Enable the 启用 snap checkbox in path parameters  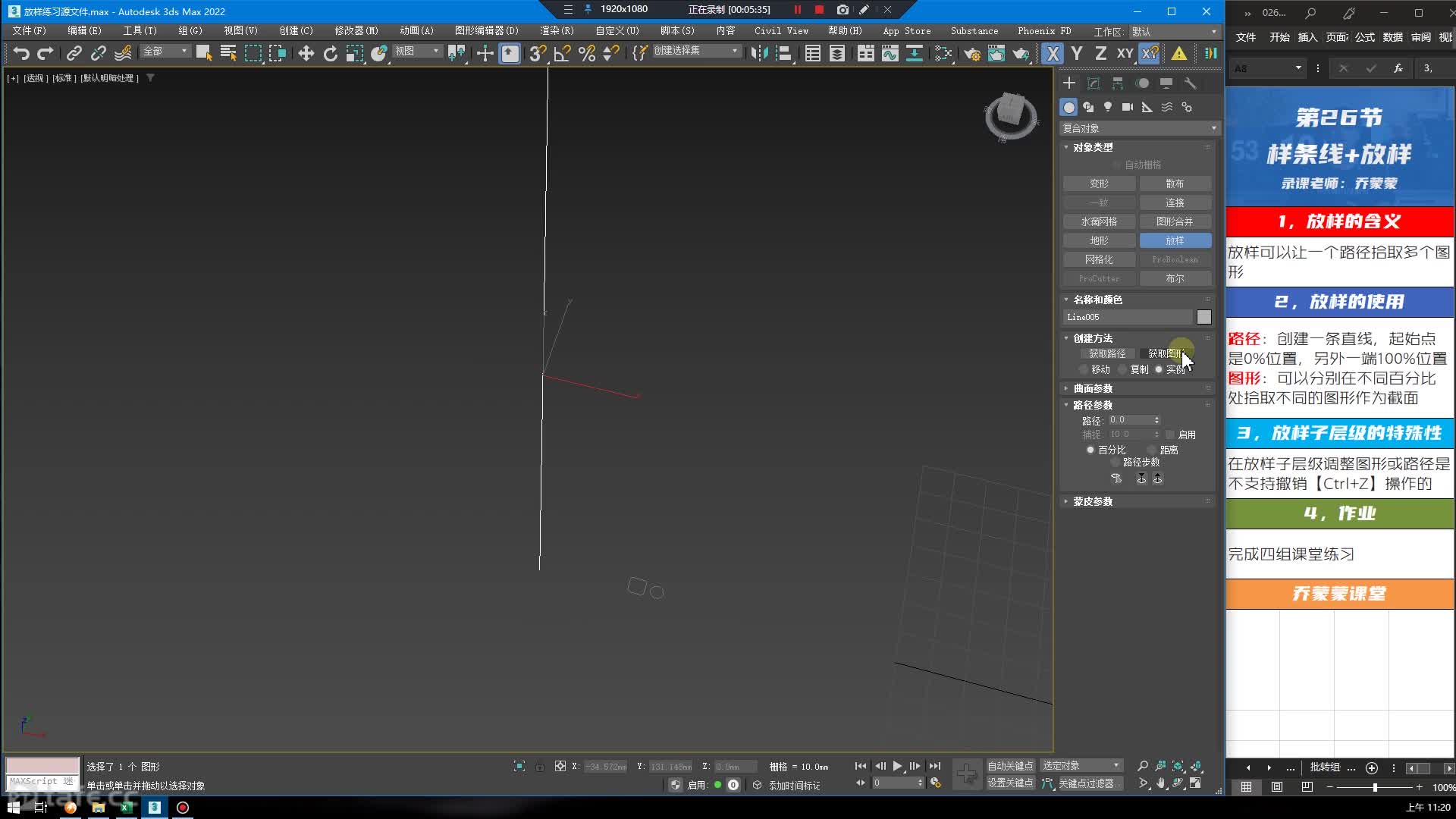[1170, 435]
